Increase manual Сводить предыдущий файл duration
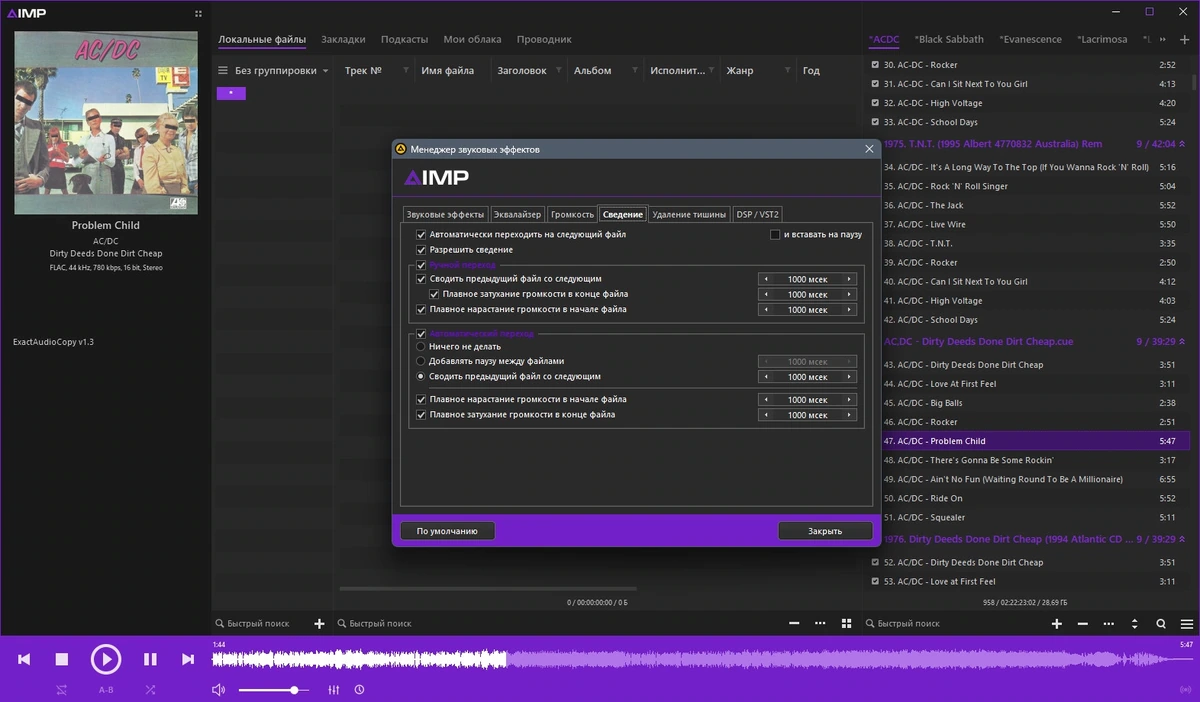The height and width of the screenshot is (702, 1200). [x=849, y=279]
